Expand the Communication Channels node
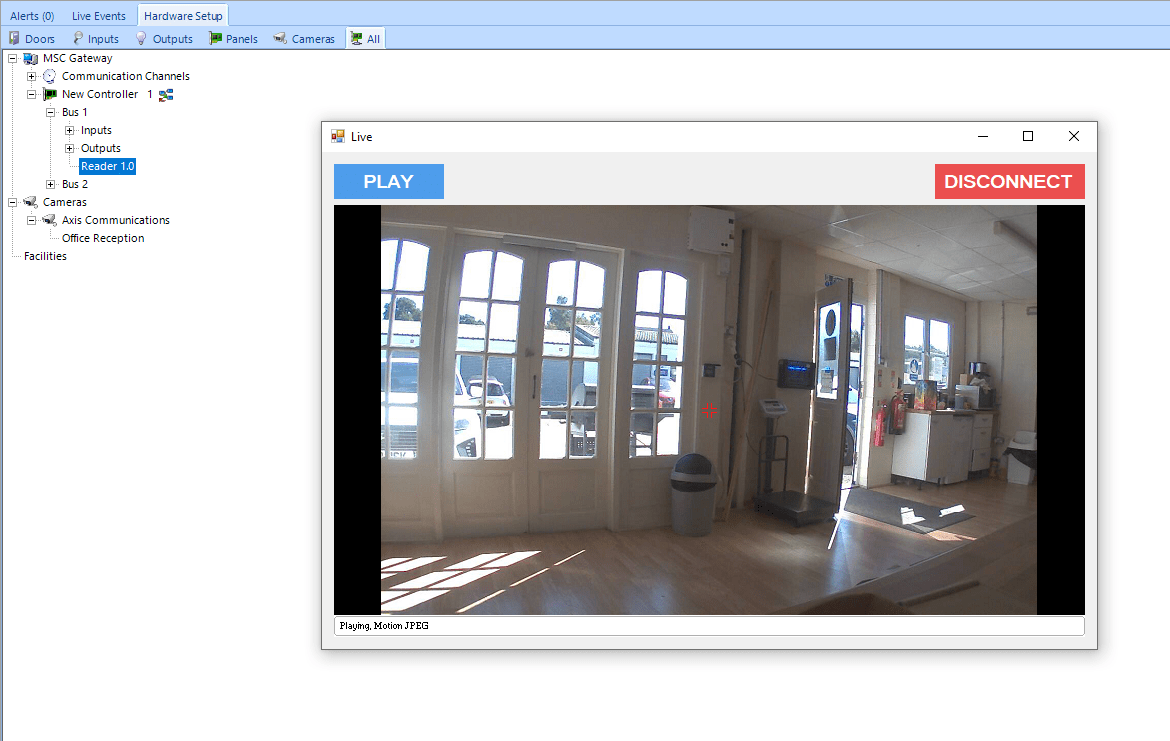 pyautogui.click(x=31, y=76)
